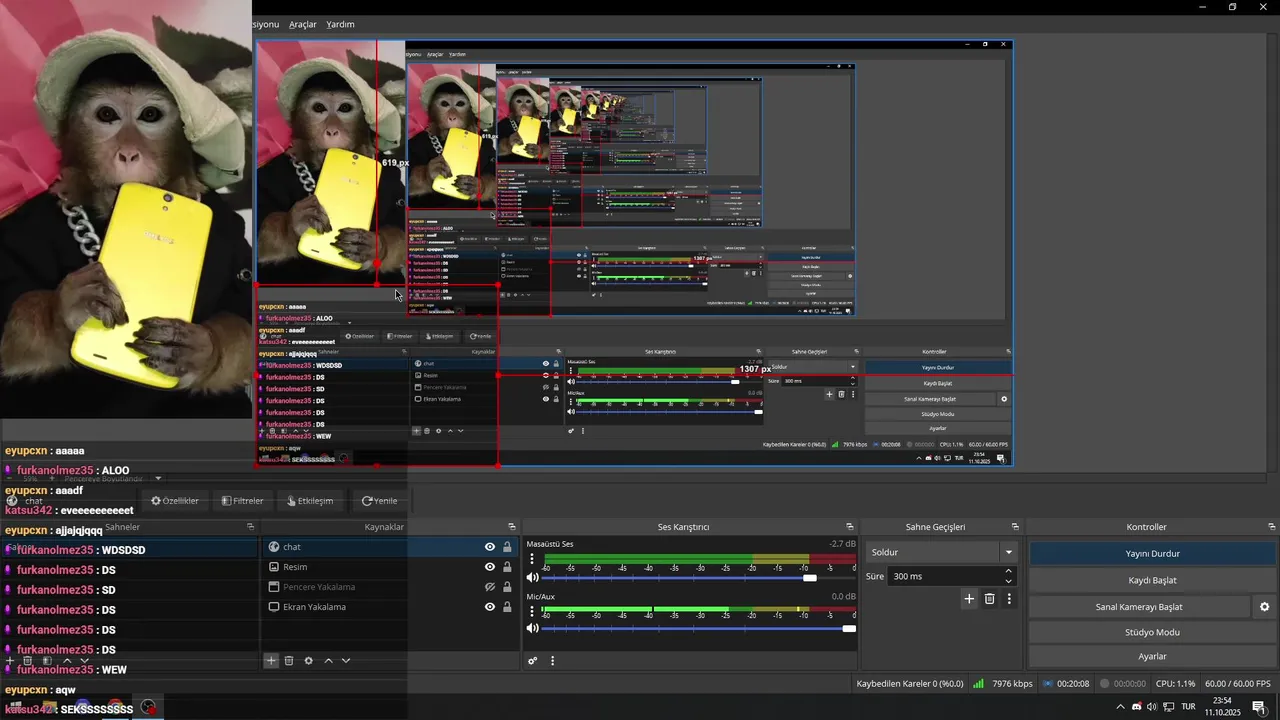1280x720 pixels.
Task: Click the Masaüstü Ses volume slider handle
Action: point(810,578)
